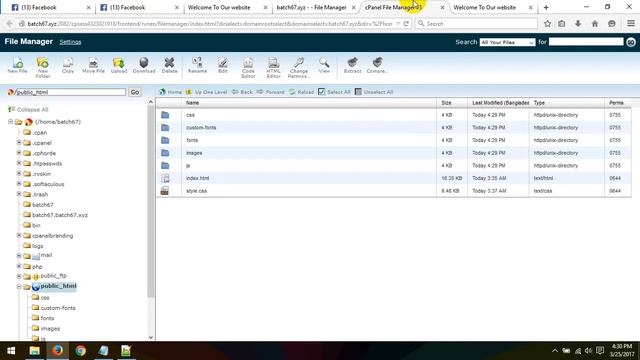Click the Edit toolbar icon

[x=223, y=65]
